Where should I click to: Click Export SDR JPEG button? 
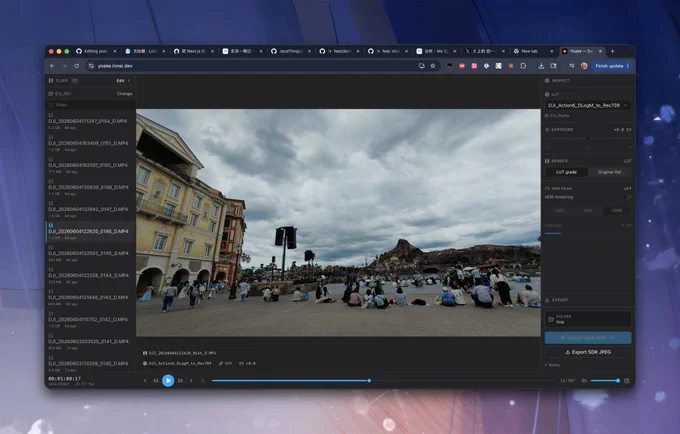click(588, 352)
